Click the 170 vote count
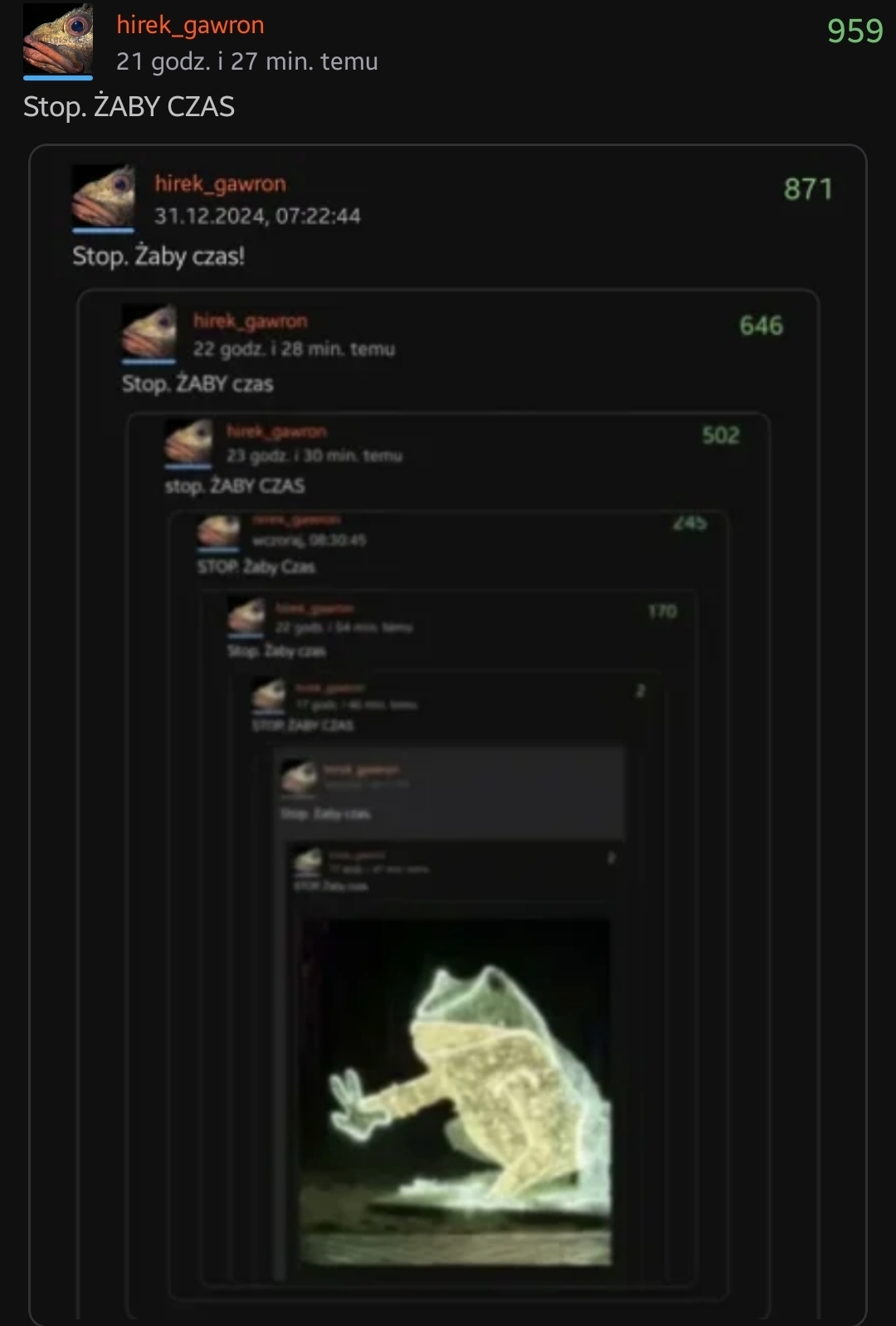Image resolution: width=896 pixels, height=1326 pixels. tap(662, 612)
